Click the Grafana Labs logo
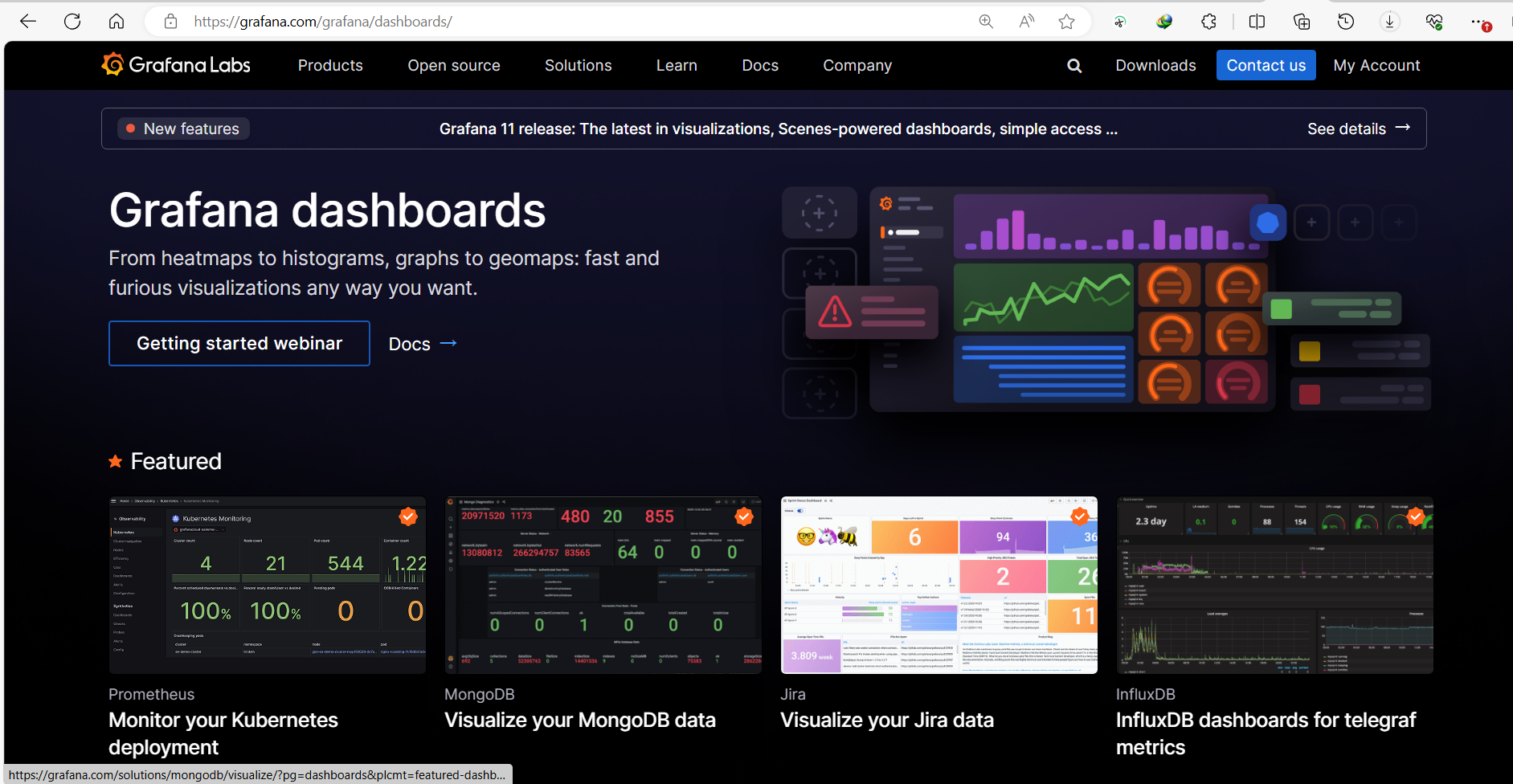This screenshot has width=1513, height=784. pos(176,64)
